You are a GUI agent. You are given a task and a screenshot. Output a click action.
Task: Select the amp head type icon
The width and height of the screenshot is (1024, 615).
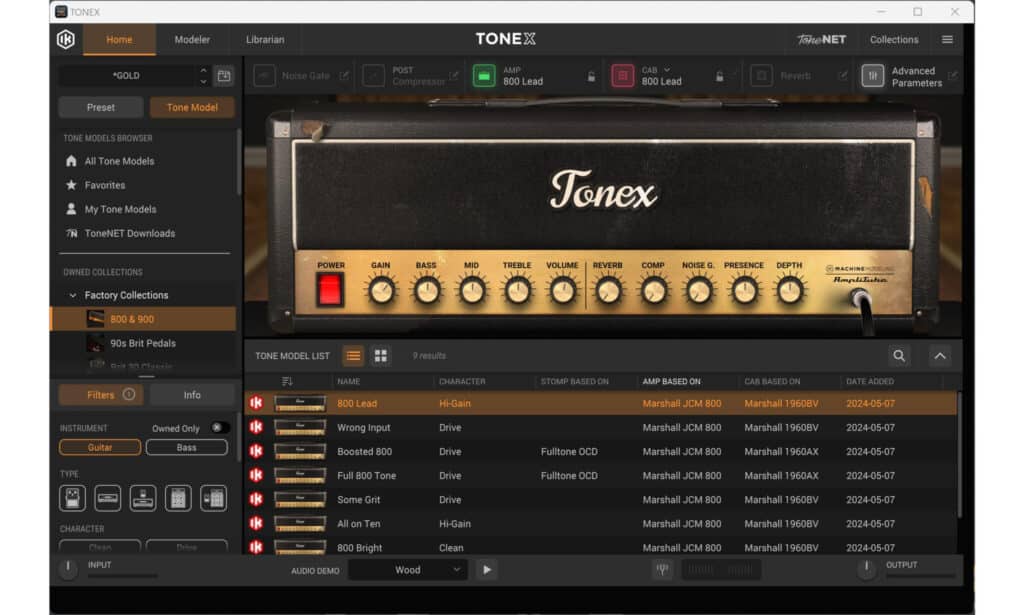click(x=108, y=499)
